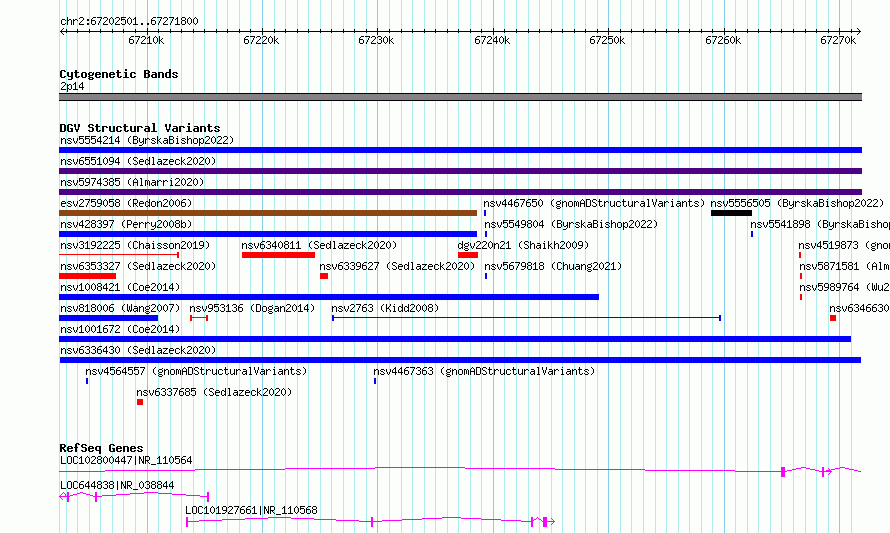Click nsv4467363 (gnomADStructuralVariants) label
890x533 pixels.
(x=484, y=371)
